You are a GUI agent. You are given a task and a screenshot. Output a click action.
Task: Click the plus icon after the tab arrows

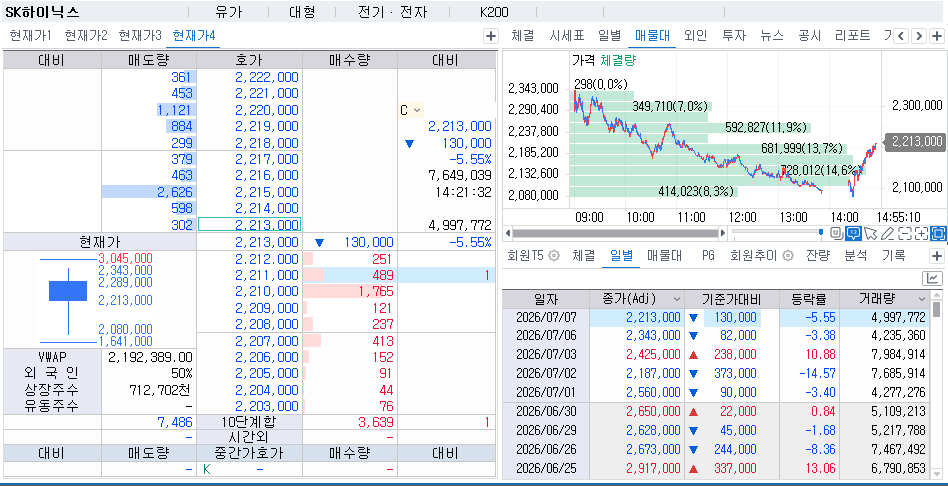[x=936, y=36]
